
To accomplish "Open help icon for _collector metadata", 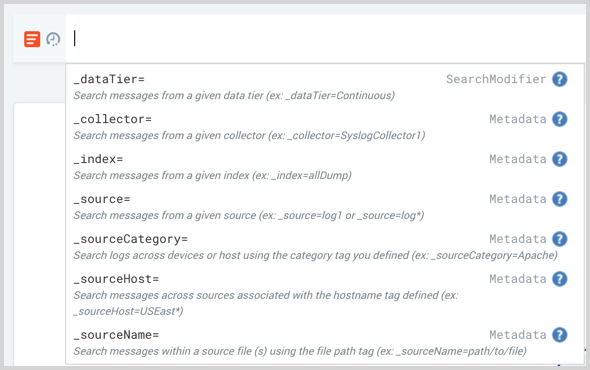I will (x=560, y=119).
